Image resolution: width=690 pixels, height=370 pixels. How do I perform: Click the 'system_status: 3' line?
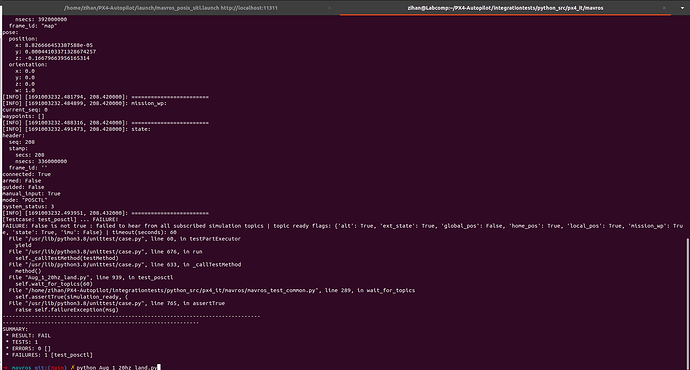28,206
